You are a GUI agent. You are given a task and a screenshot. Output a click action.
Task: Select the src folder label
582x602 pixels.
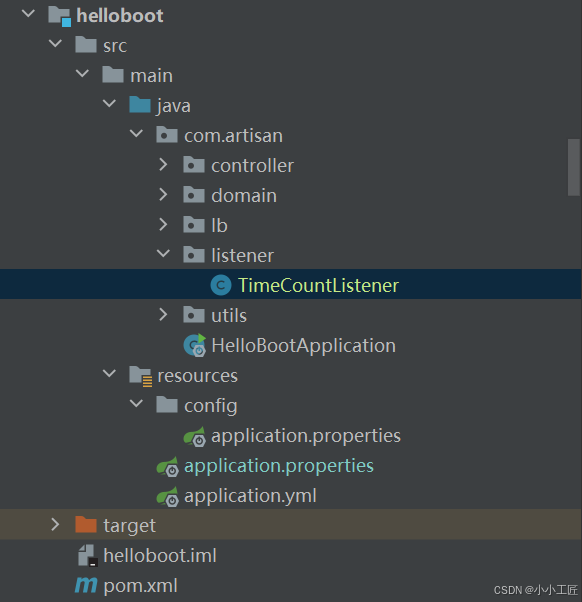(115, 46)
